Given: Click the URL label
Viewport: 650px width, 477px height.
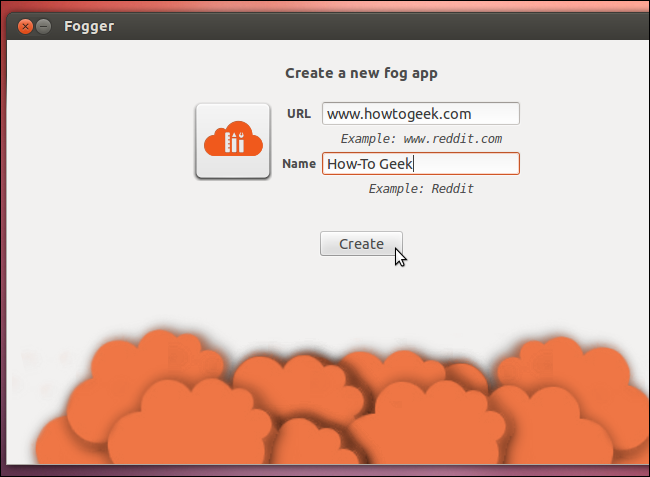Looking at the screenshot, I should pos(299,114).
